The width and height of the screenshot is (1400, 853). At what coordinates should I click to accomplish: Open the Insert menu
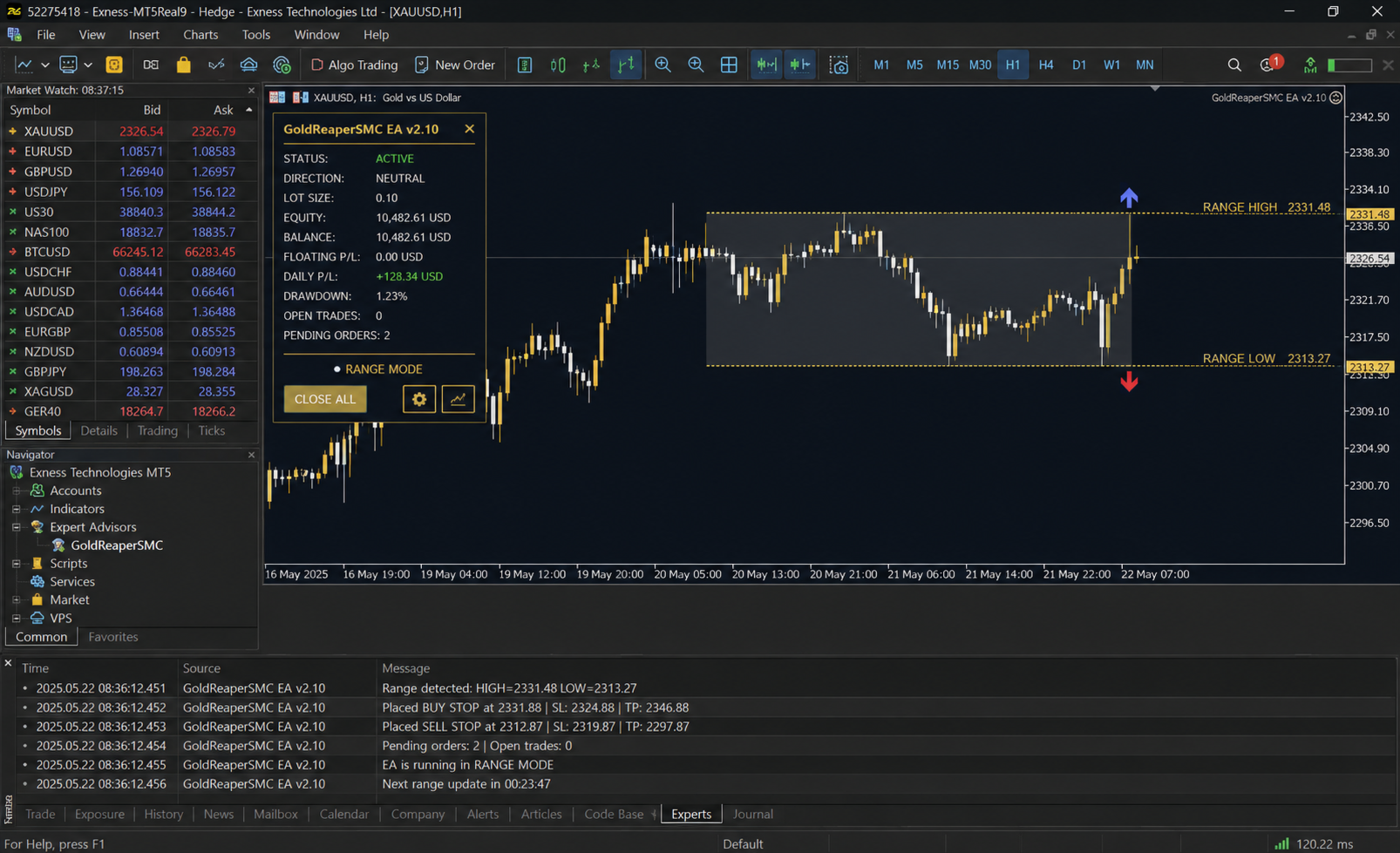pyautogui.click(x=144, y=35)
